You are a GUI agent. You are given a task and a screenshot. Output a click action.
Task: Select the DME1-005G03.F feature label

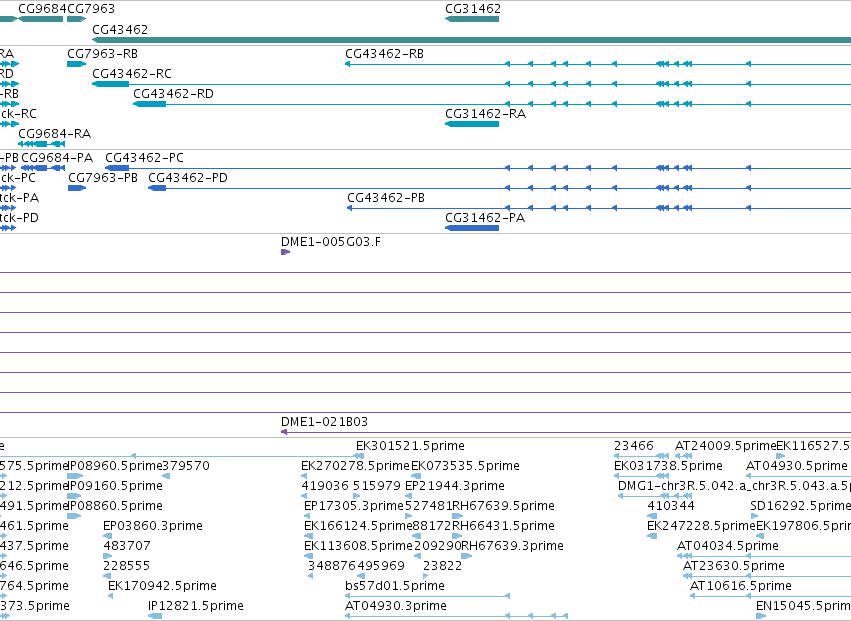pos(331,242)
